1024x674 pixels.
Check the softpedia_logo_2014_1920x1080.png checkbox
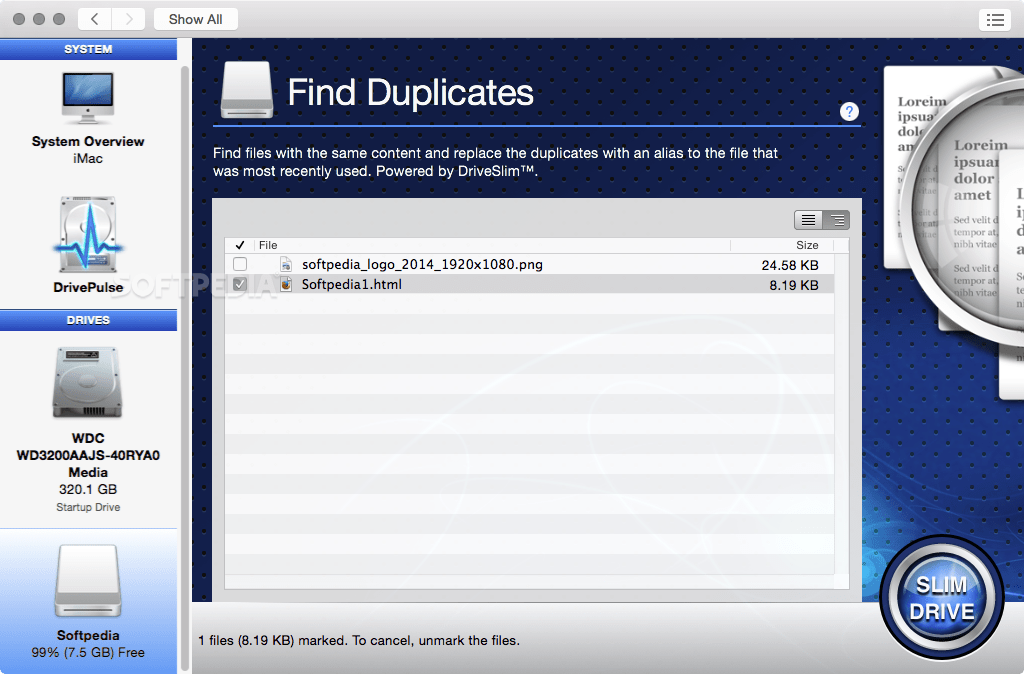[240, 264]
